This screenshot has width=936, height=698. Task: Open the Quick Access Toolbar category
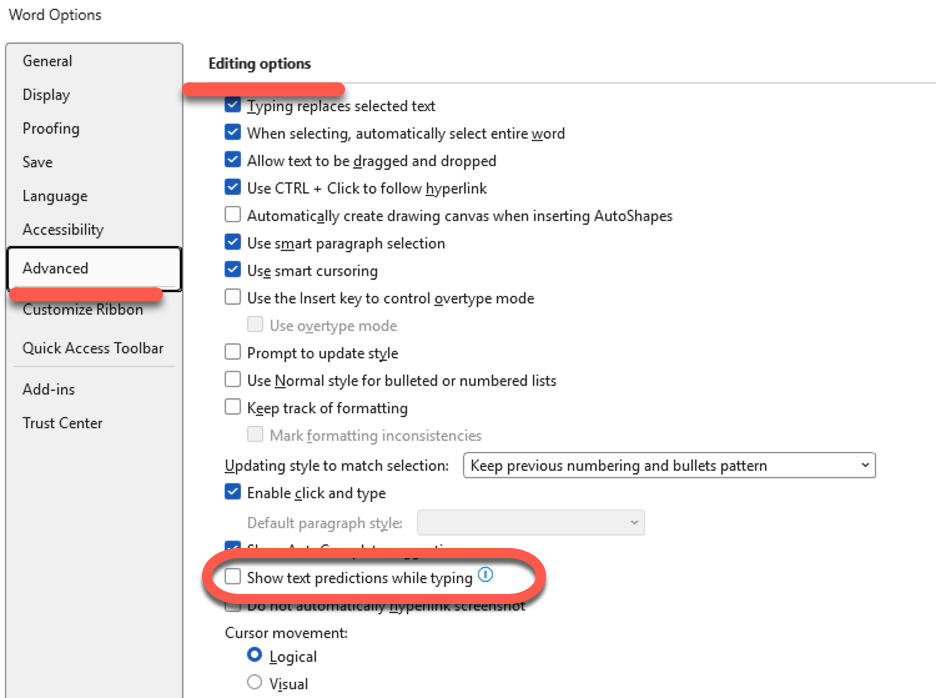pyautogui.click(x=93, y=348)
